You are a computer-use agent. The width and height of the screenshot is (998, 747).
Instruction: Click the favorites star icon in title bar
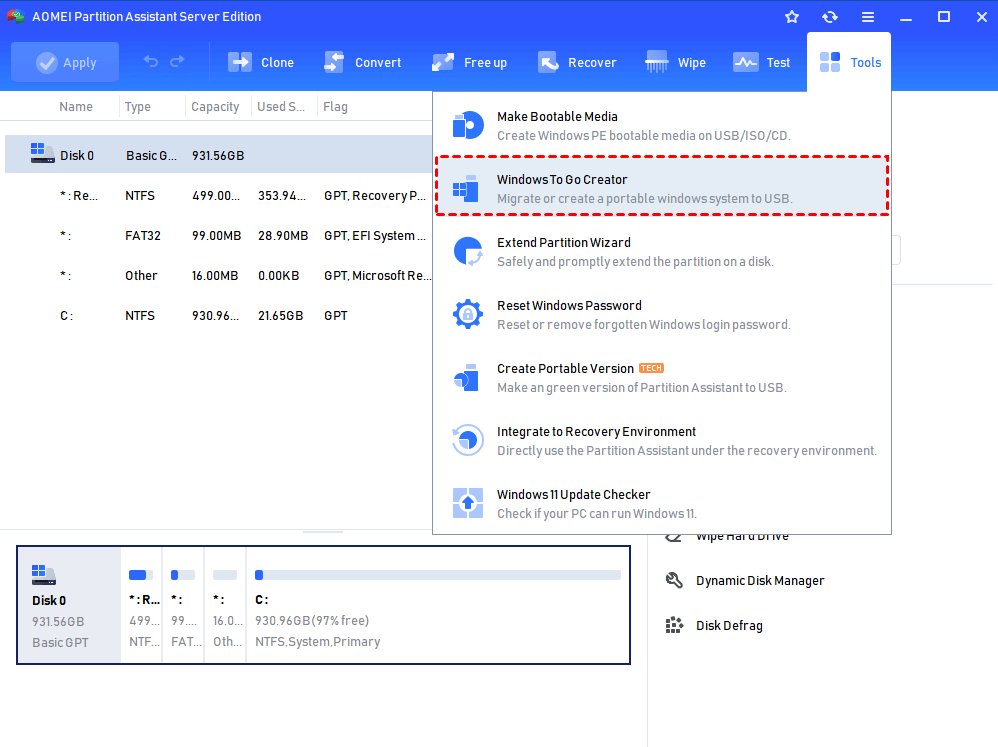tap(792, 17)
